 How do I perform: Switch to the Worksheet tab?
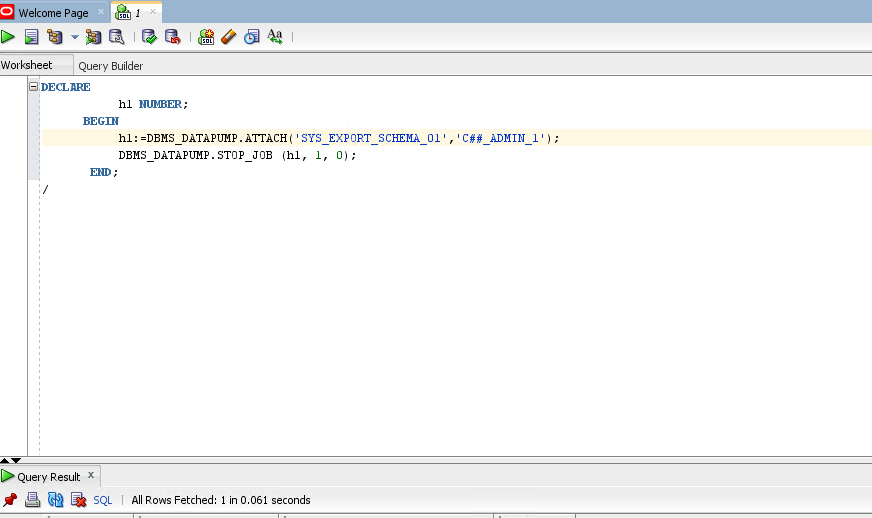coord(27,65)
